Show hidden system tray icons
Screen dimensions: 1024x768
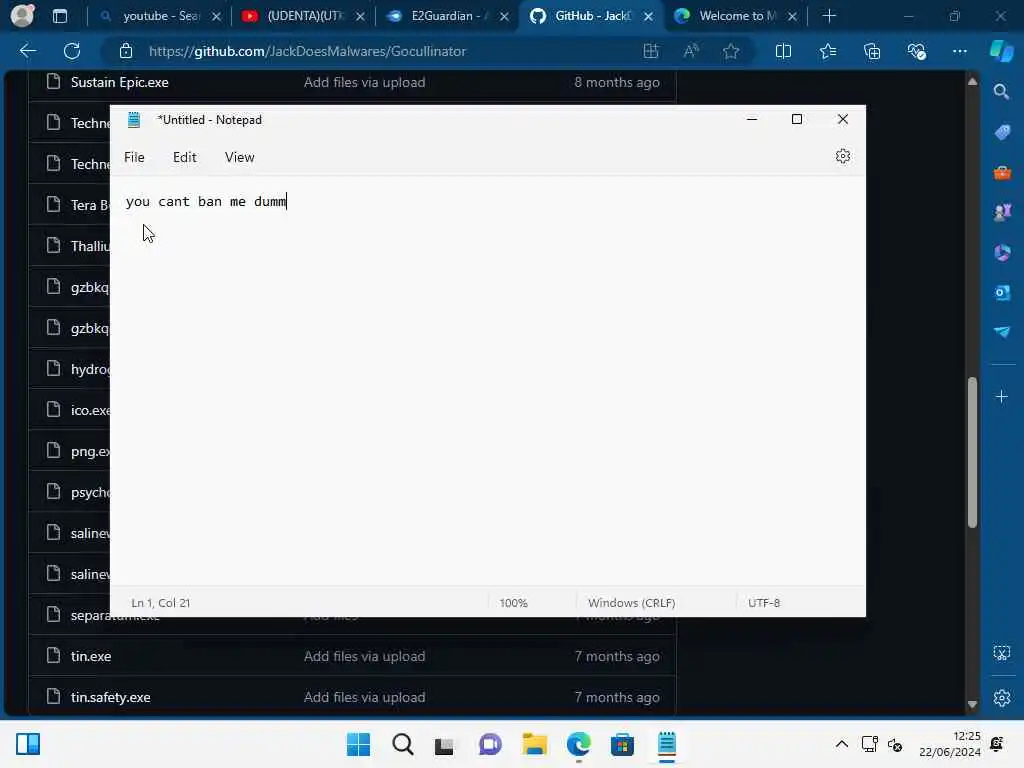[x=841, y=744]
